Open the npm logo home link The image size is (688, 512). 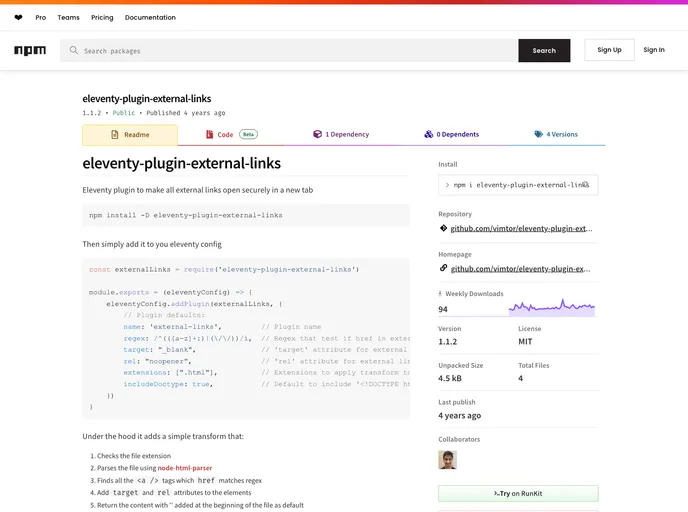tap(30, 50)
